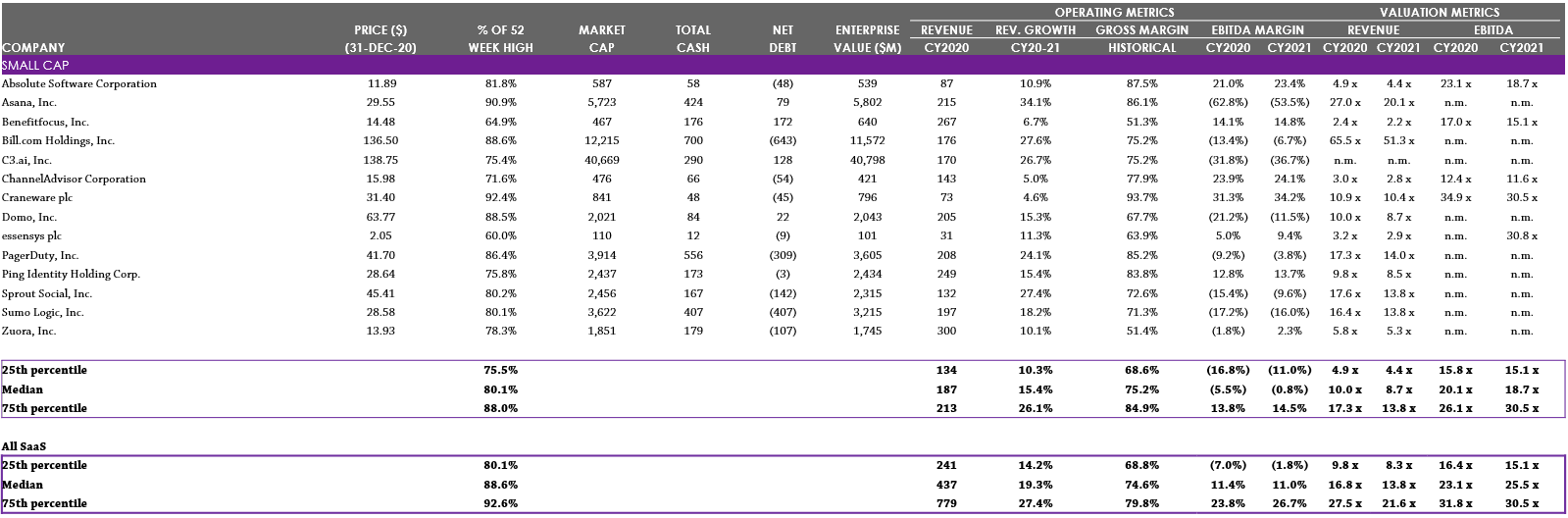Screen dimensions: 1568x518
Task: Click the Domo, Inc. company cell
Action: point(29,218)
